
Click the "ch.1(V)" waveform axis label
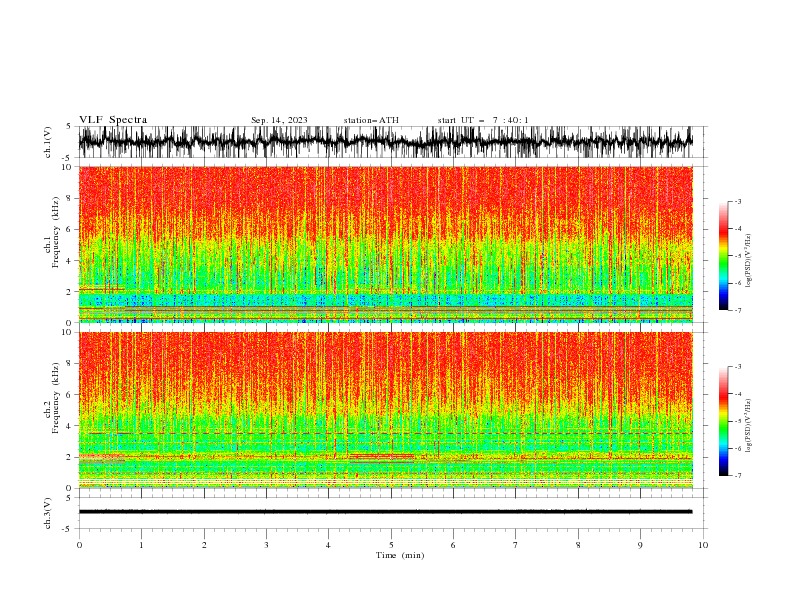point(48,142)
